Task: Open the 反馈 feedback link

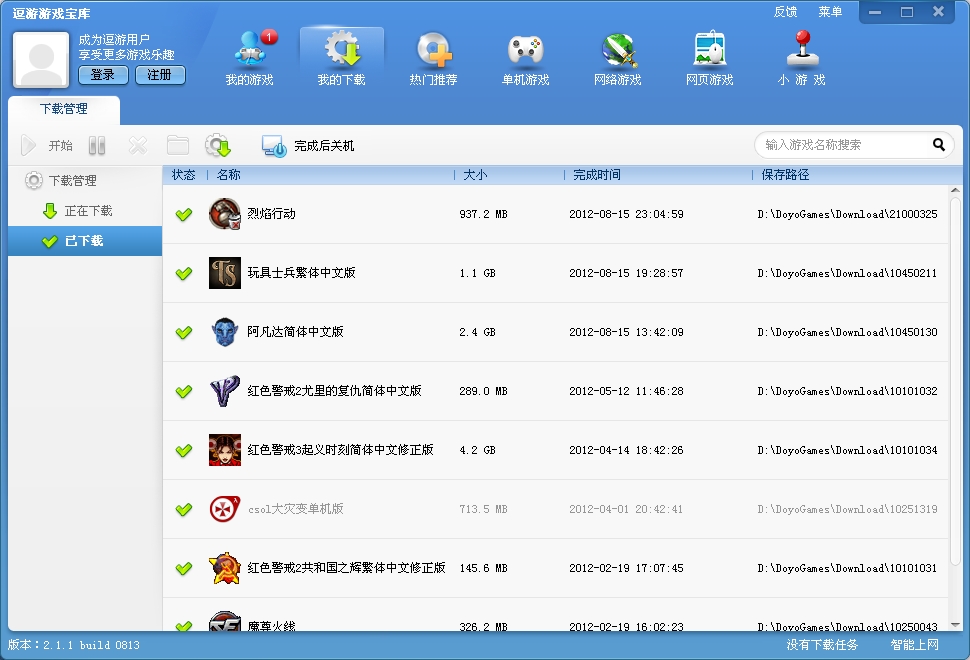Action: (x=785, y=12)
